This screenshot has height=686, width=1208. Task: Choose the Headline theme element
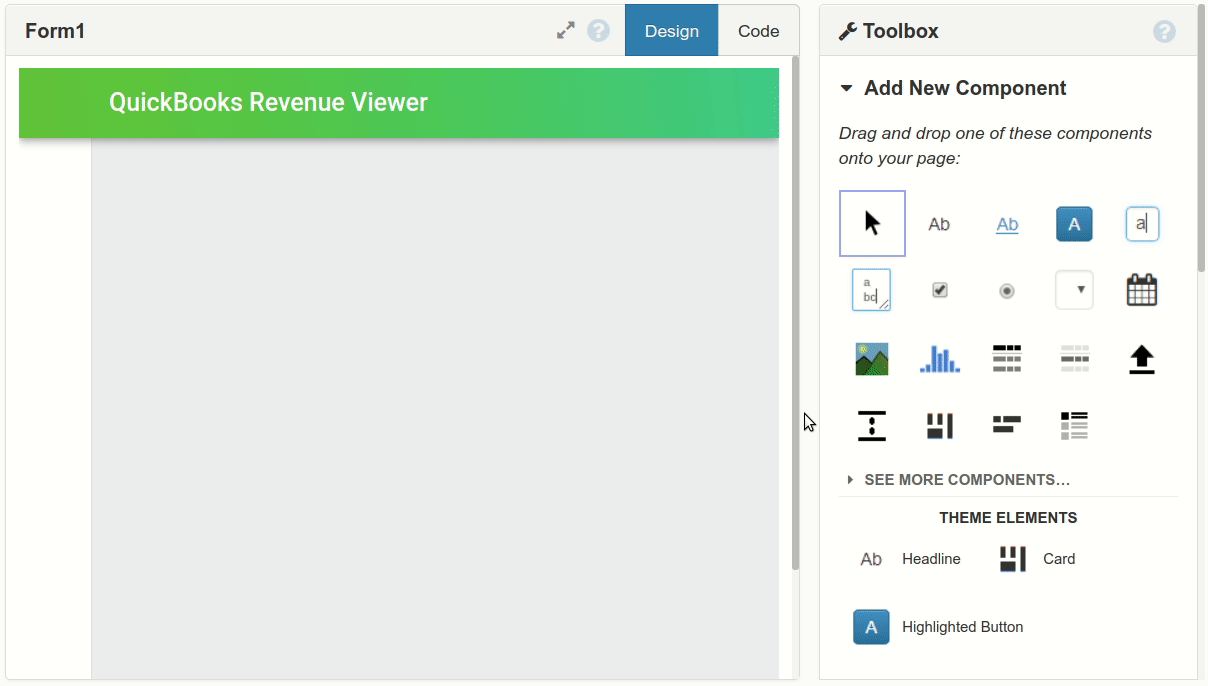point(910,559)
